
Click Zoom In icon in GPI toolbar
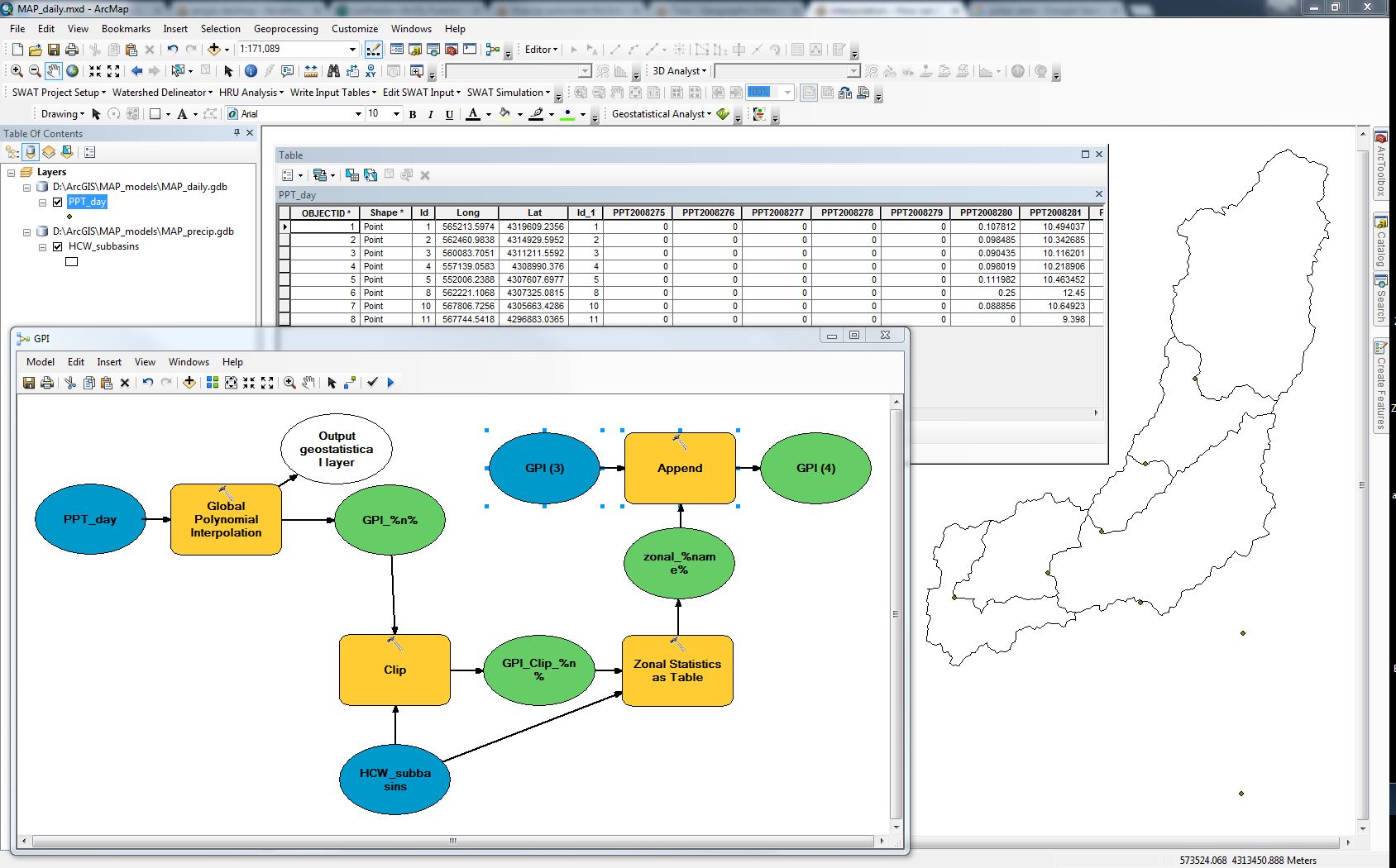click(289, 383)
